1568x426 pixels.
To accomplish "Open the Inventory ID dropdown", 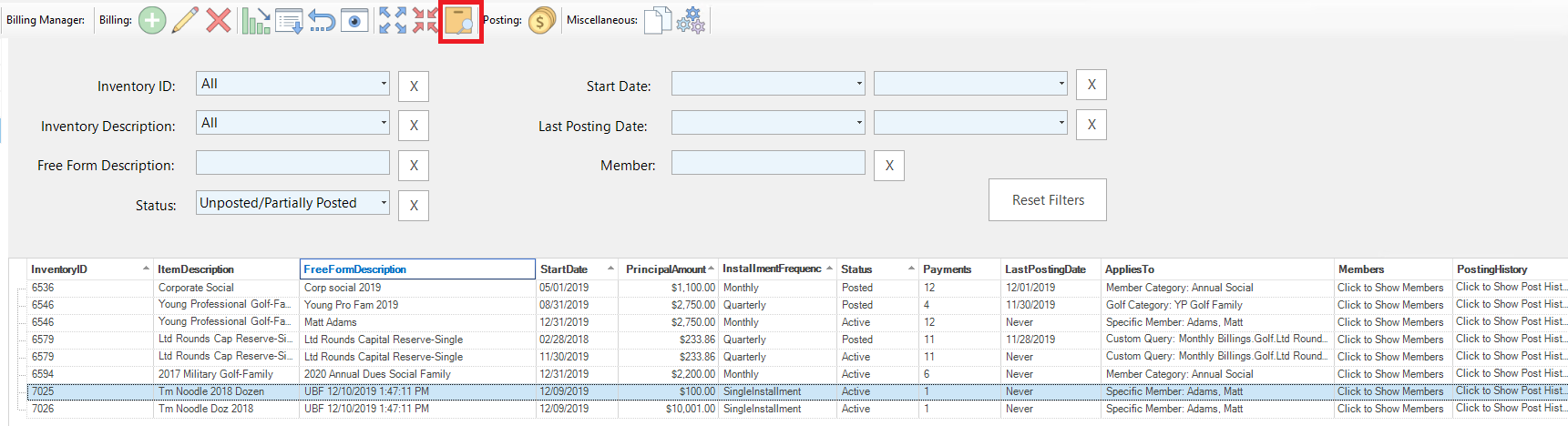I will click(384, 84).
